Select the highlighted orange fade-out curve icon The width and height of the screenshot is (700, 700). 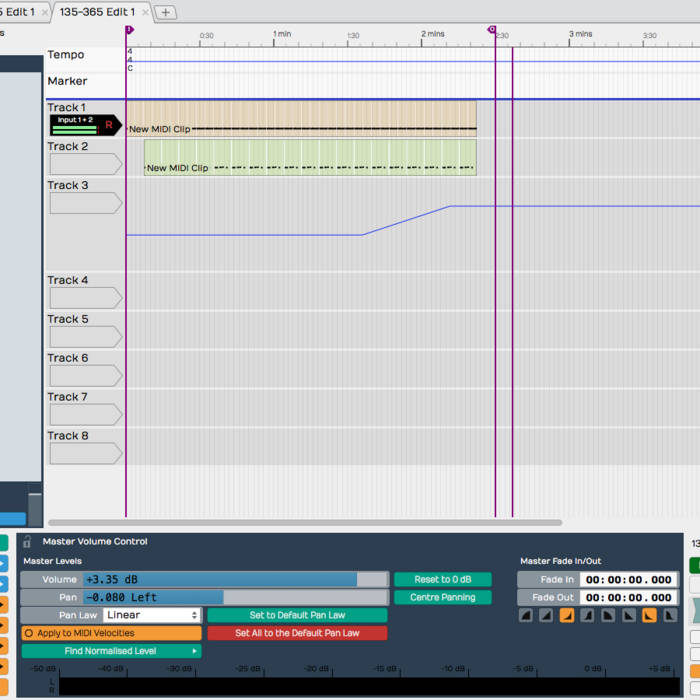click(649, 616)
